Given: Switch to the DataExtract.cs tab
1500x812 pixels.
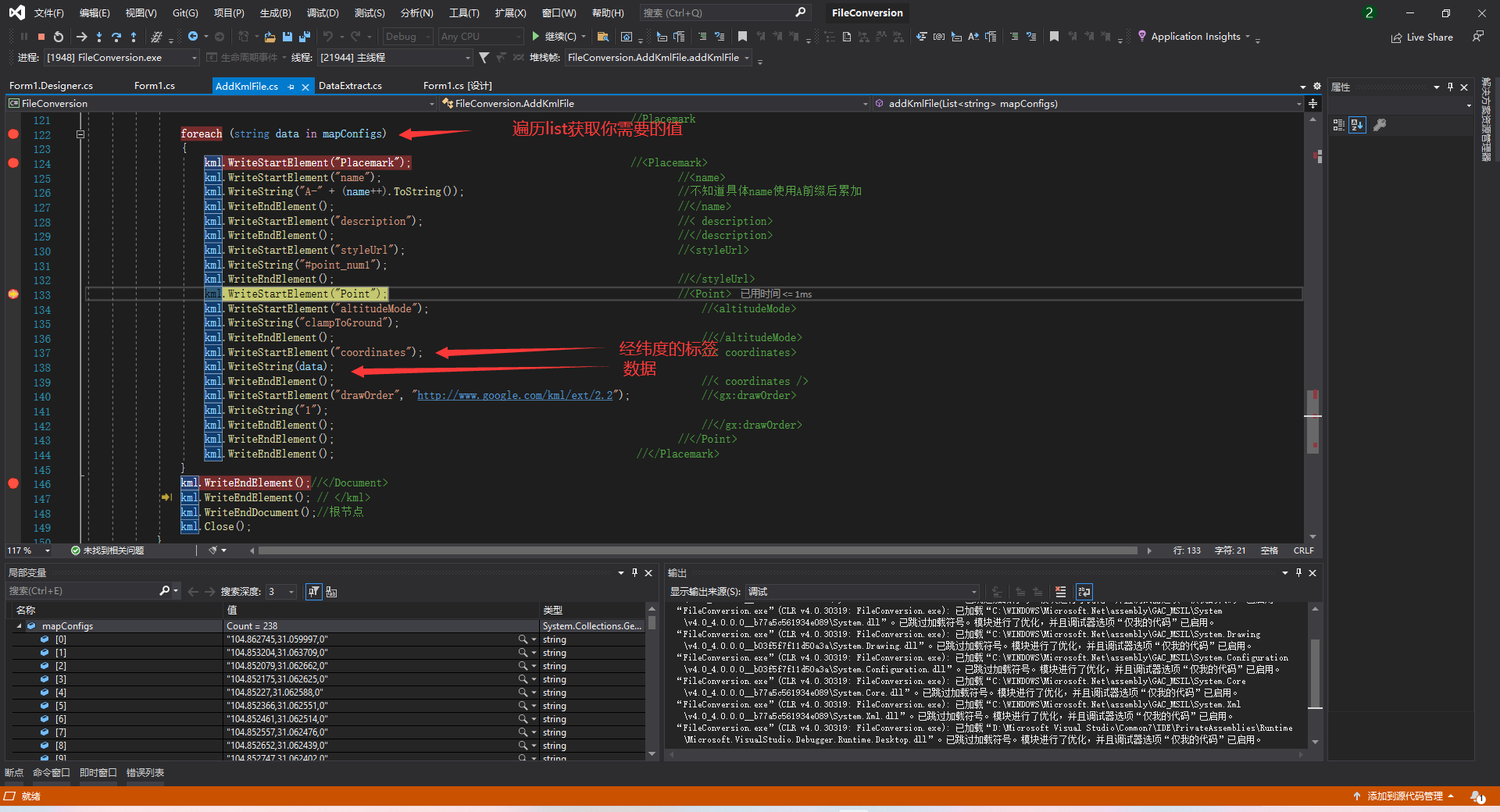Looking at the screenshot, I should tap(350, 86).
